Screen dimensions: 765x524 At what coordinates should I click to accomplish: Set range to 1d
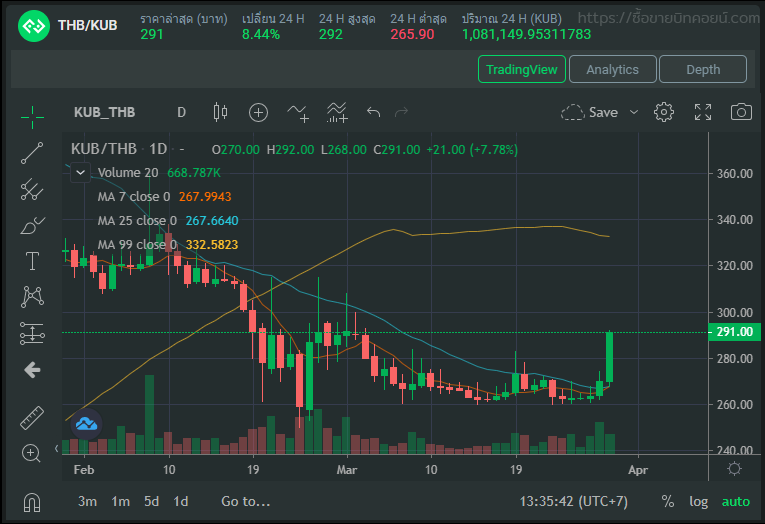coord(181,502)
